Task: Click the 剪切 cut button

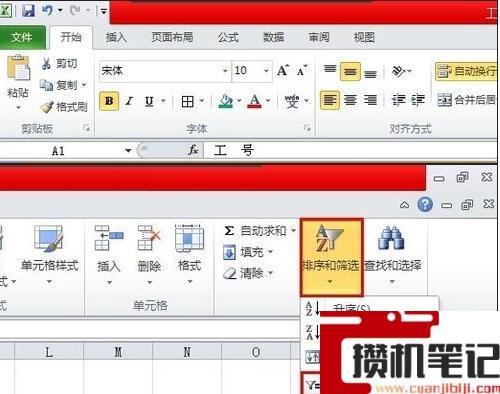Action: [59, 63]
